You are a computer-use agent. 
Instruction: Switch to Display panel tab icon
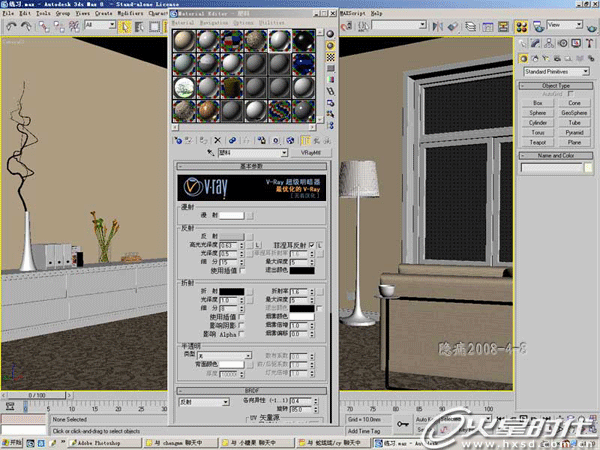[576, 44]
